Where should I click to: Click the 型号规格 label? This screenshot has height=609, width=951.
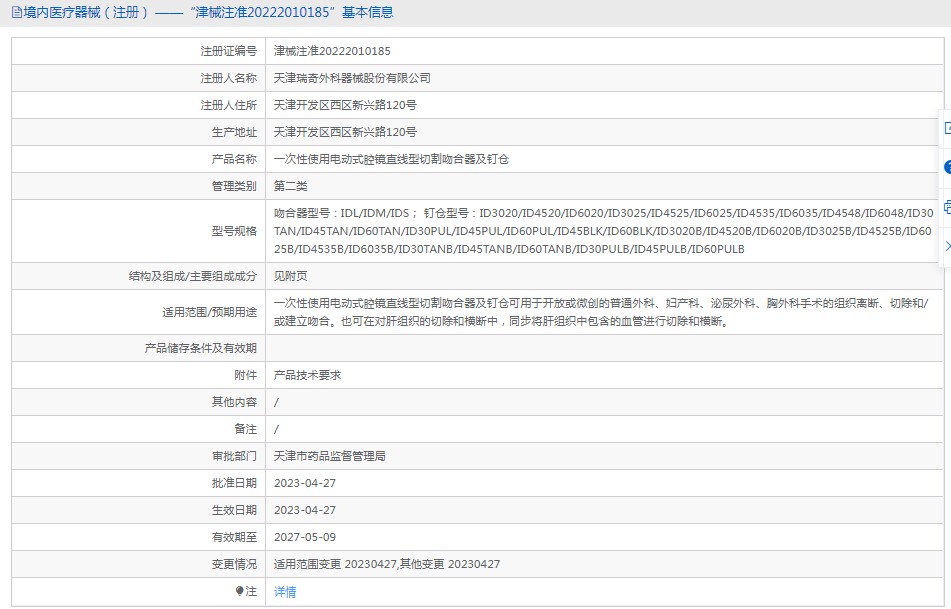(x=234, y=230)
